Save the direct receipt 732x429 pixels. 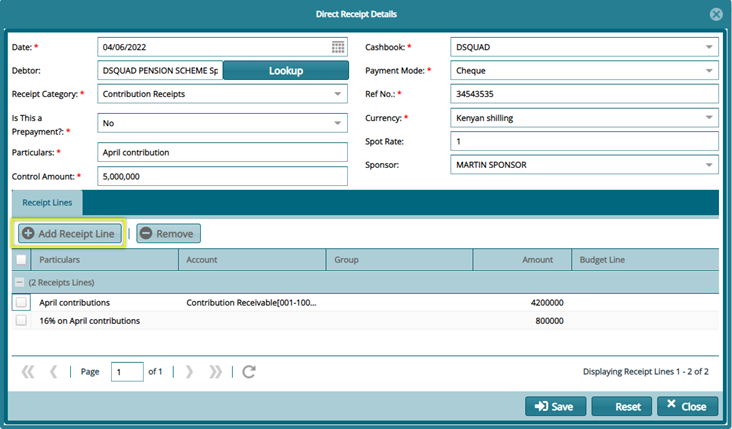(x=556, y=406)
